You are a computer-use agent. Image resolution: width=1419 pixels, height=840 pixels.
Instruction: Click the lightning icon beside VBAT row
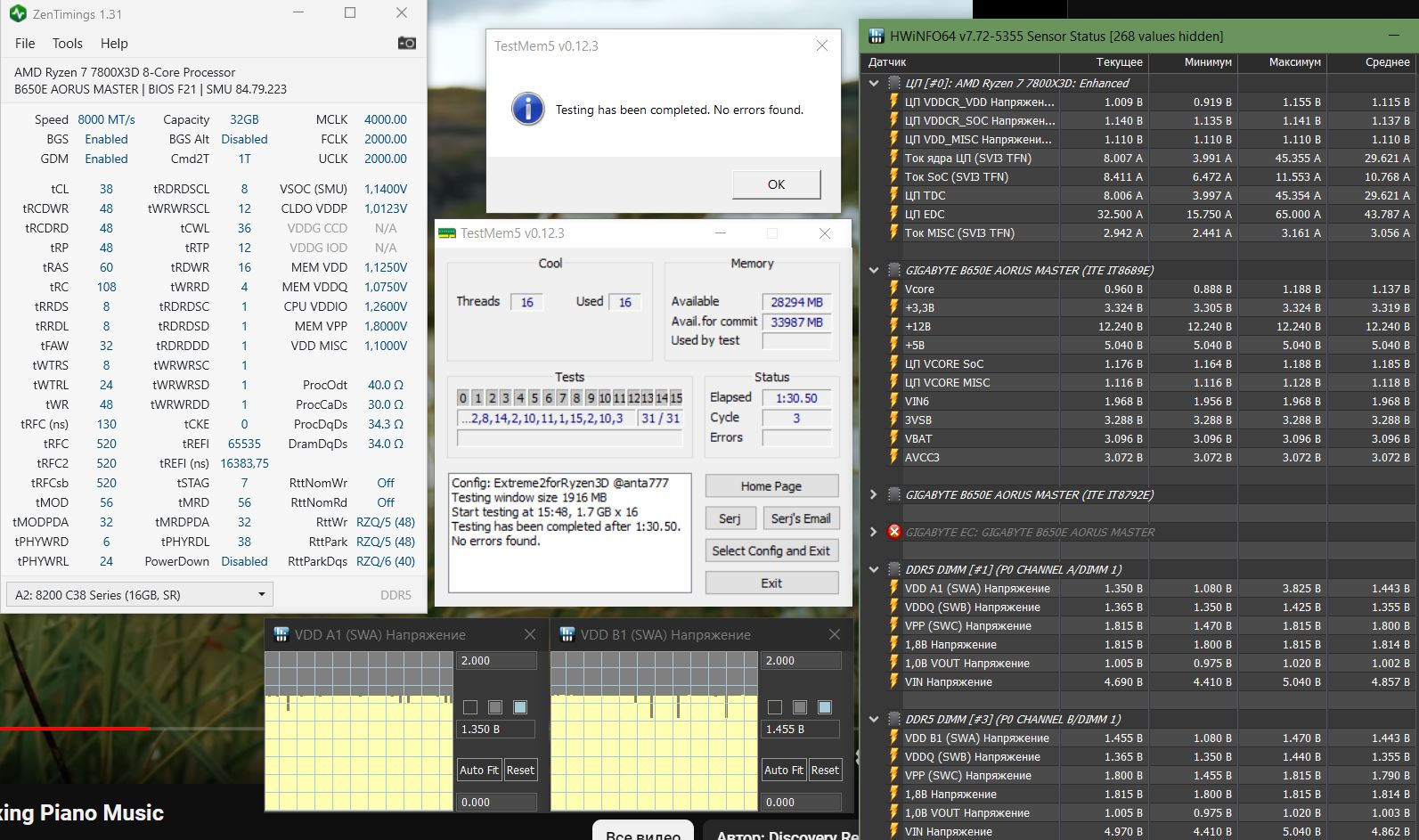pyautogui.click(x=893, y=438)
